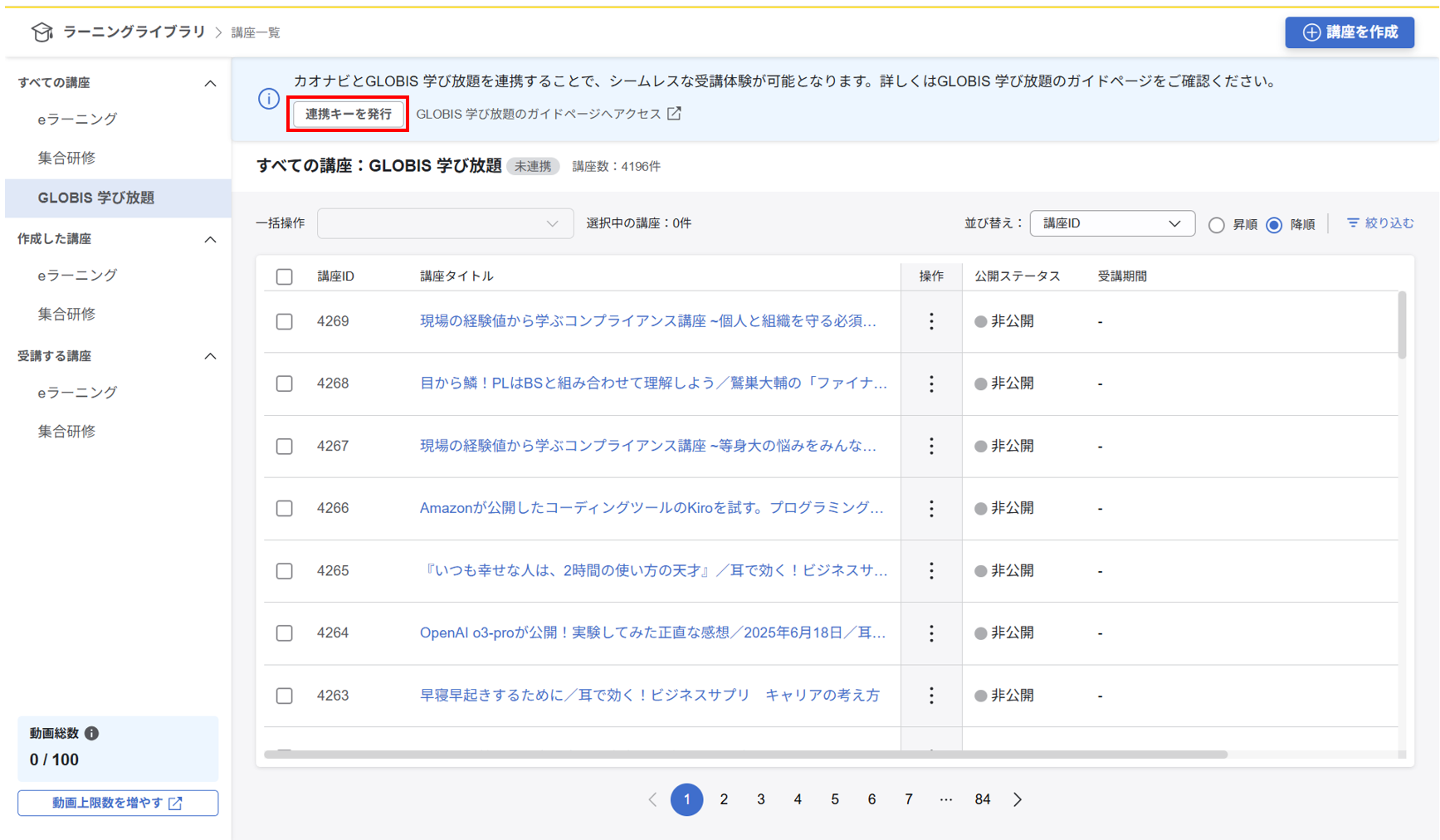Viewport: 1440px width, 840px height.
Task: Click the 連携キーを発行 button
Action: click(x=348, y=114)
